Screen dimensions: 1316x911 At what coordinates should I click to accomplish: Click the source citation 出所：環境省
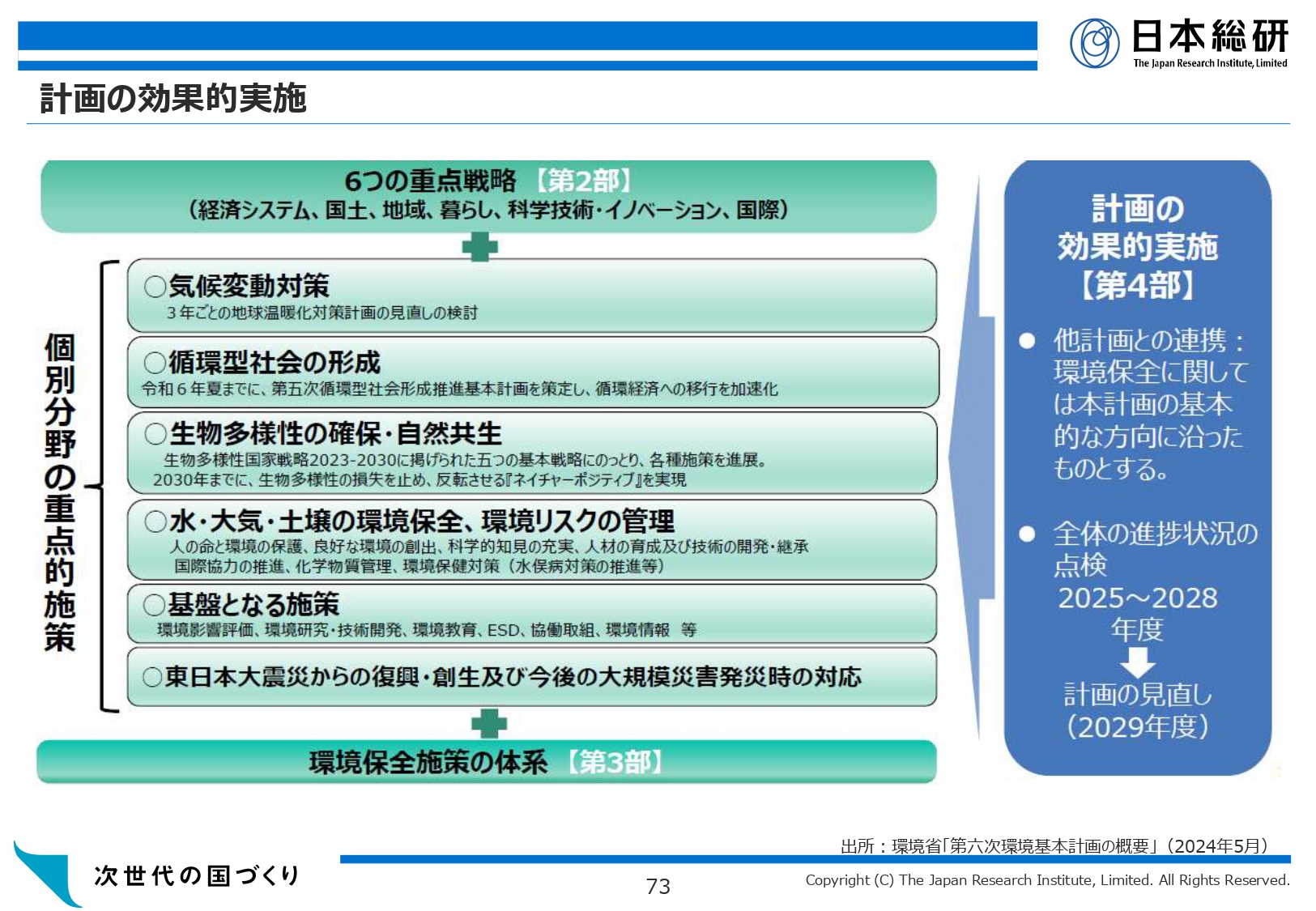click(1054, 846)
